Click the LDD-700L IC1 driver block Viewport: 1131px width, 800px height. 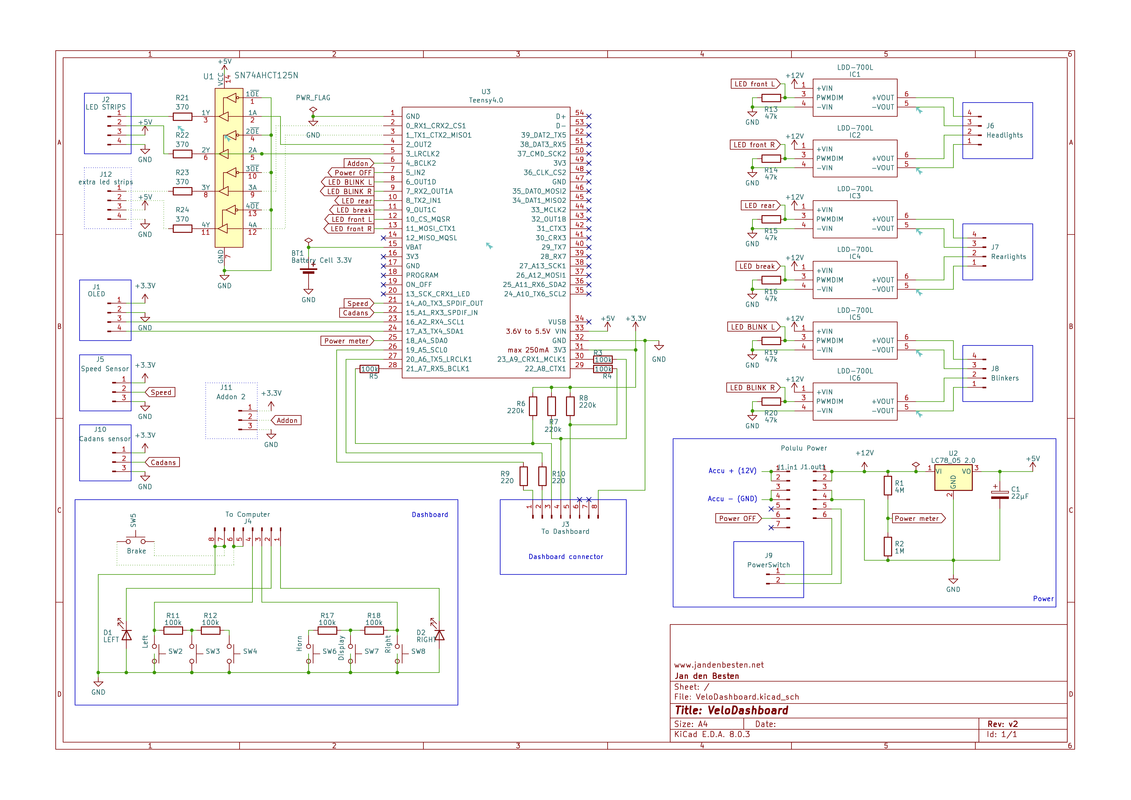[x=855, y=97]
